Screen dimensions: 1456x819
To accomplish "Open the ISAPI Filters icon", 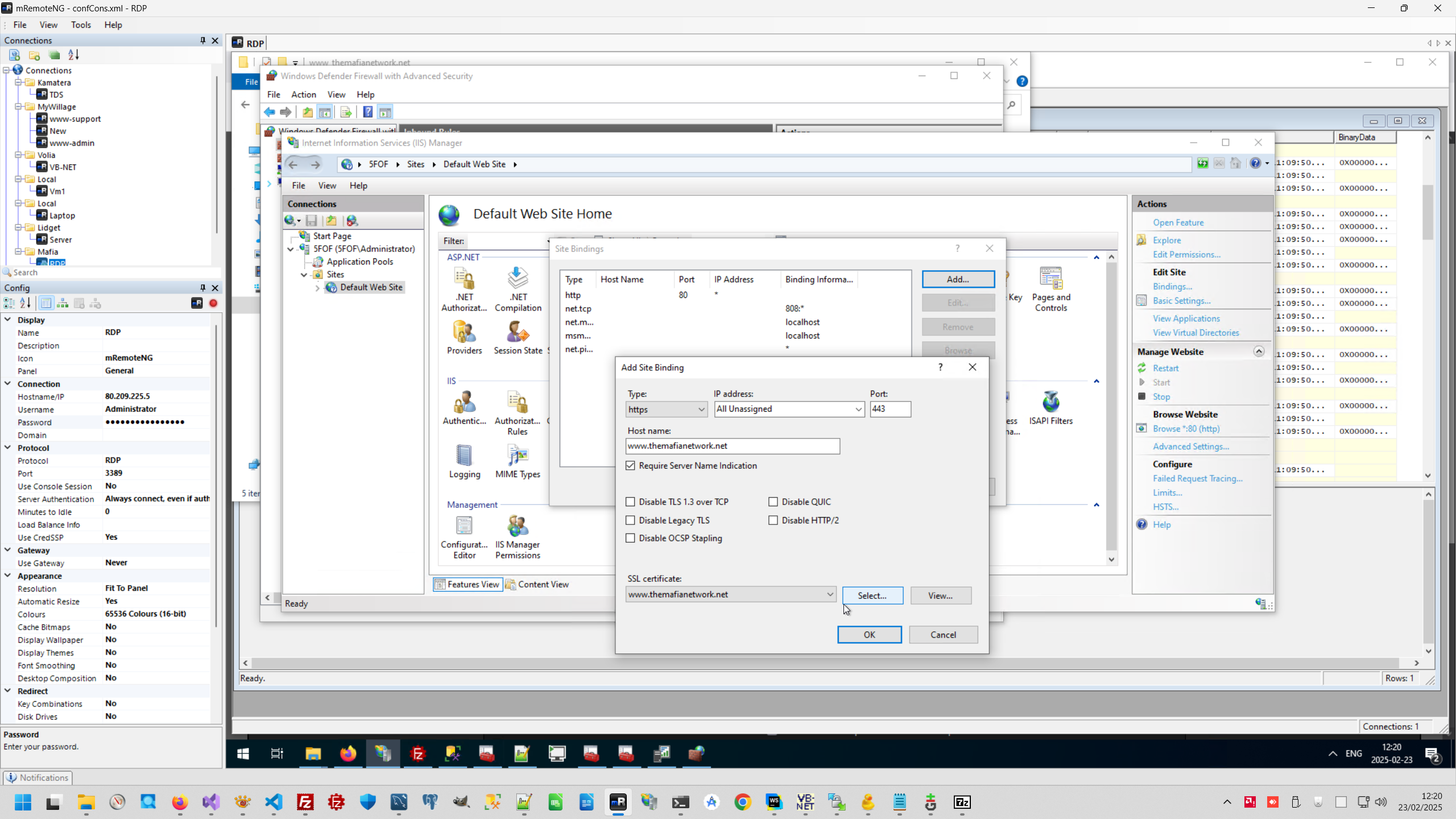I will point(1050,403).
